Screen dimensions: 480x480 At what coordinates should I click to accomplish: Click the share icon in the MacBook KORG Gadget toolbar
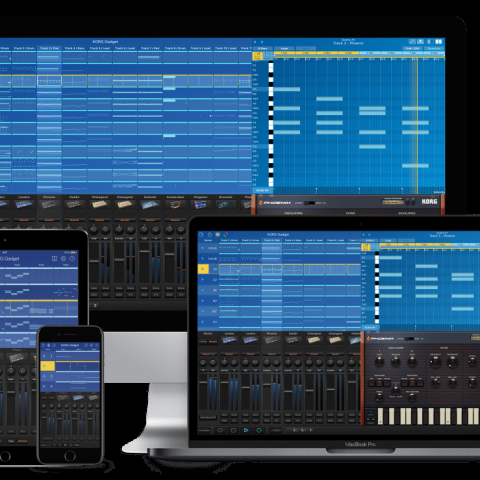210,235
